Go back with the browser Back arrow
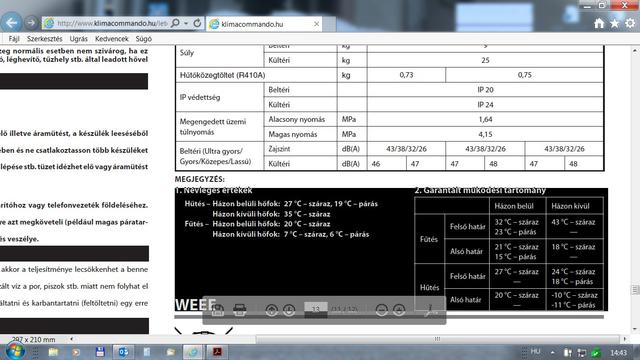The width and height of the screenshot is (640, 360). [11, 23]
